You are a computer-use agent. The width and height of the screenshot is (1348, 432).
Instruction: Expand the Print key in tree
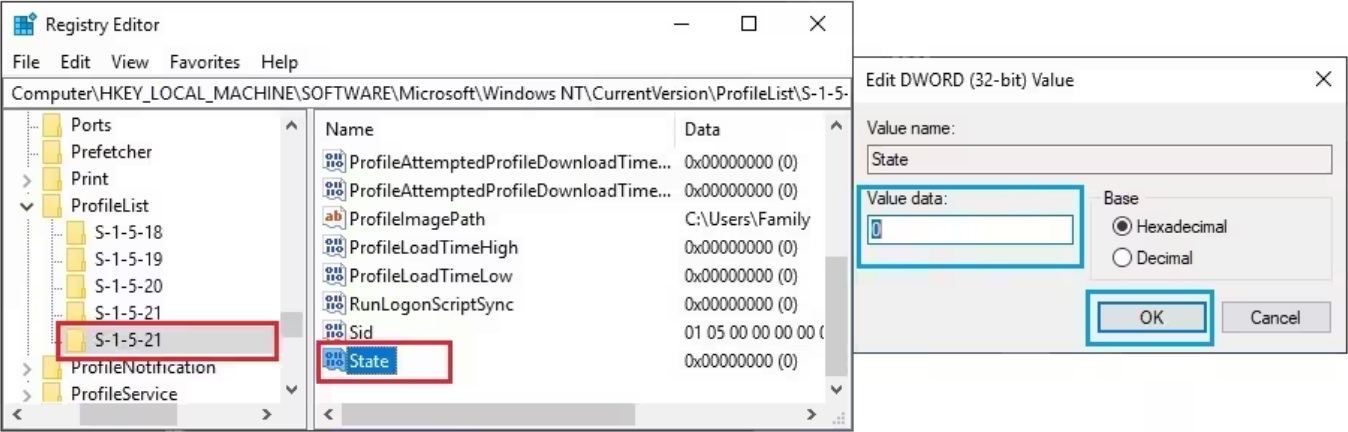point(26,179)
